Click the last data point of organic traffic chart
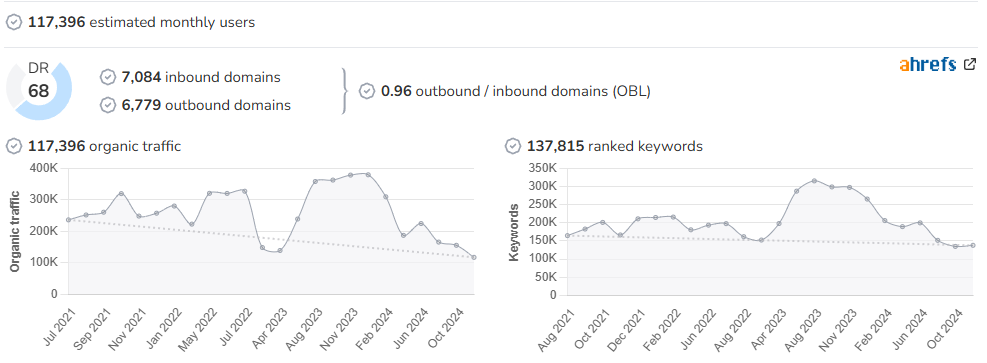 pyautogui.click(x=473, y=257)
